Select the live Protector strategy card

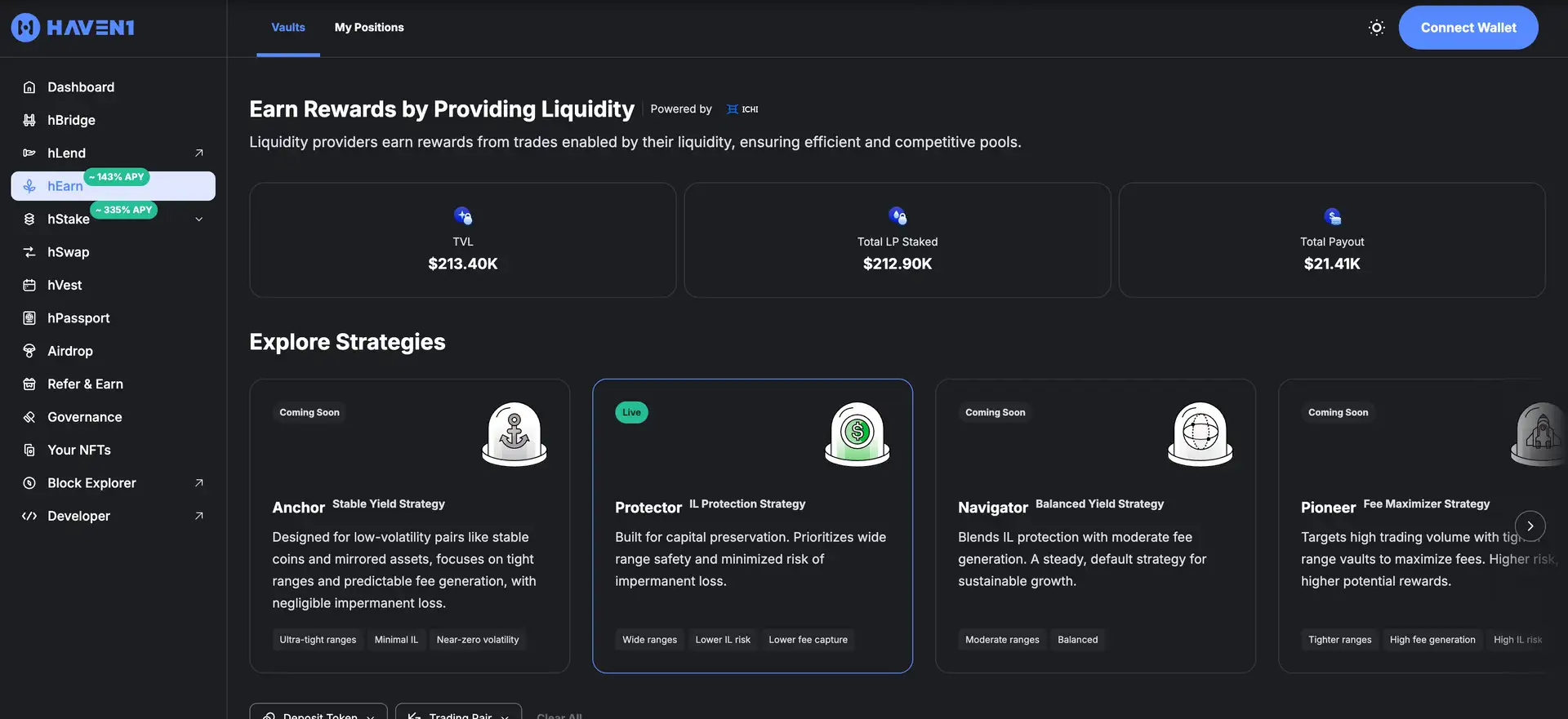click(x=752, y=526)
